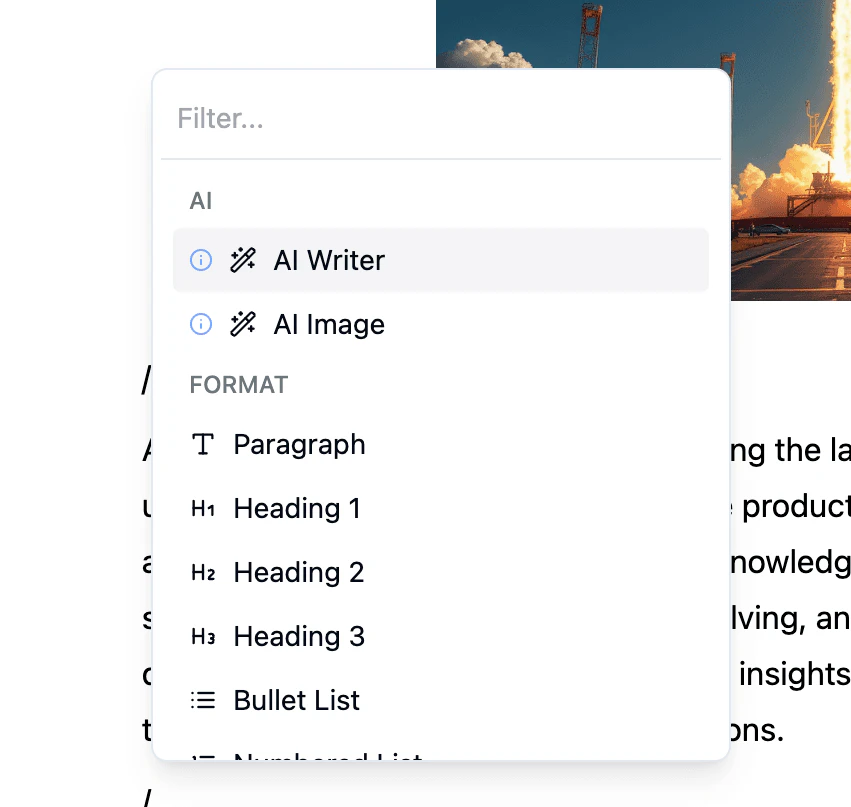Click the H2 heading icon

click(x=203, y=573)
